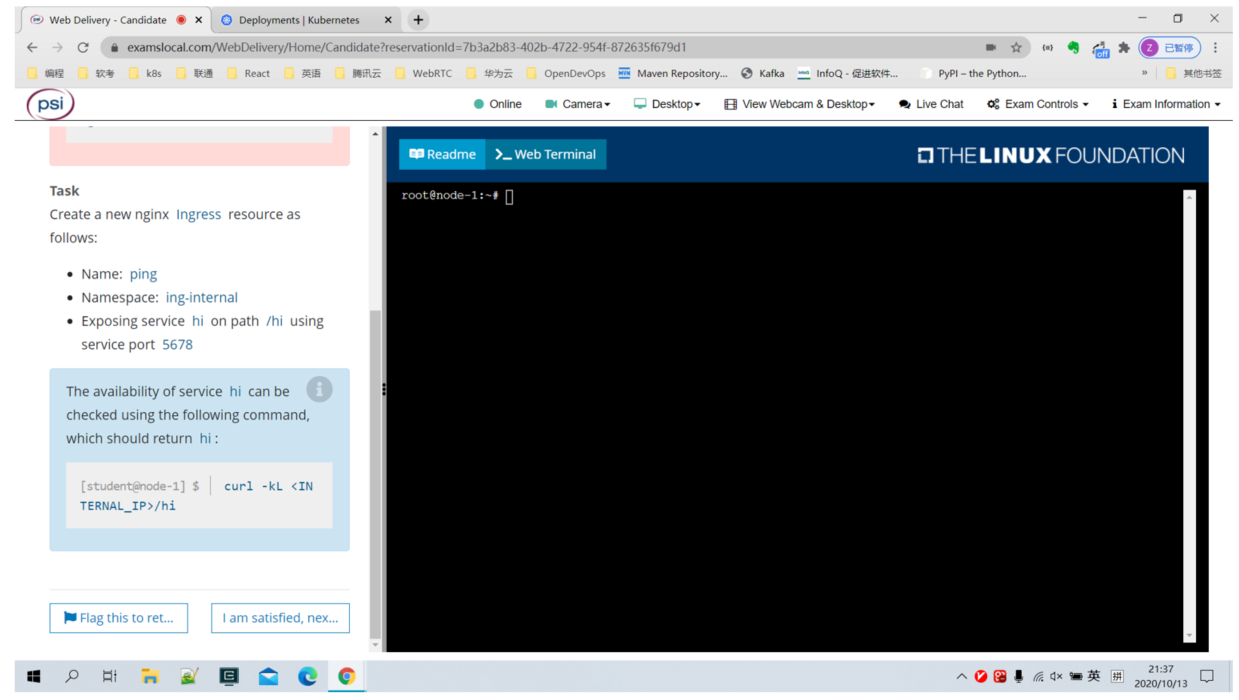The width and height of the screenshot is (1239, 700).
Task: Click the Online status indicator
Action: click(497, 104)
